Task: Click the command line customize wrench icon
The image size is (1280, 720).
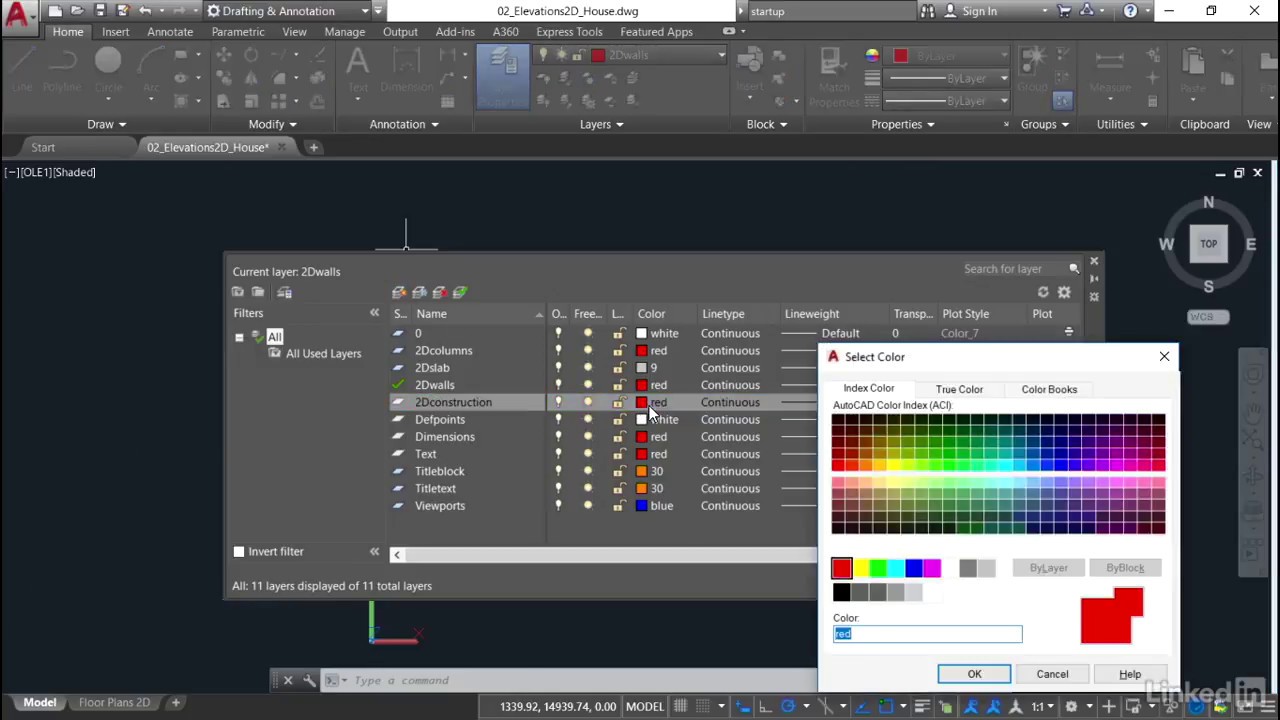Action: tap(309, 680)
